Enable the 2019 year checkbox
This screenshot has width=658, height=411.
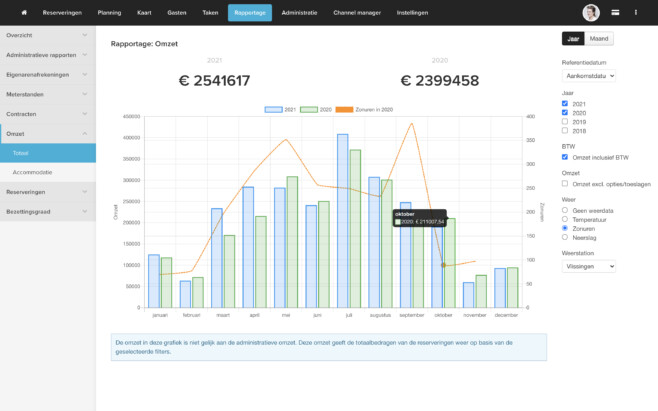(x=566, y=121)
